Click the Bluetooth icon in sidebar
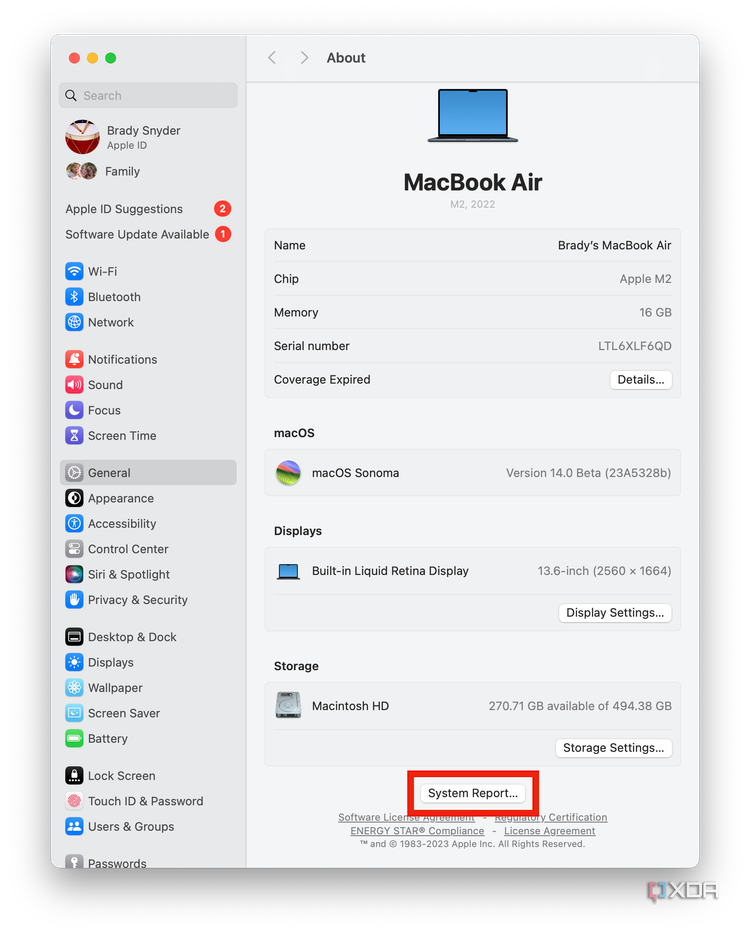The height and width of the screenshot is (935, 750). 74,297
